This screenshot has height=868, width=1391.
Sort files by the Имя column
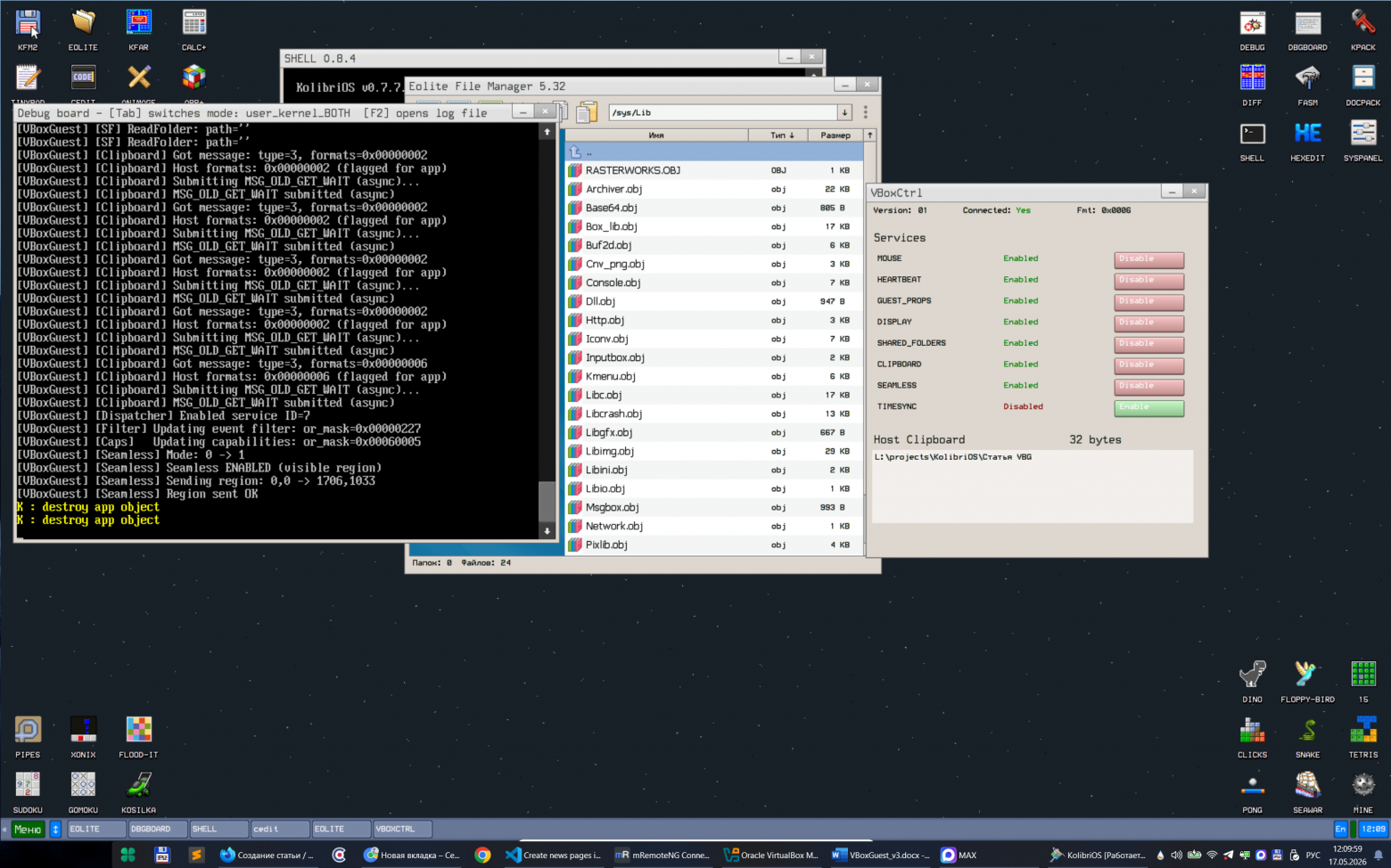[656, 135]
